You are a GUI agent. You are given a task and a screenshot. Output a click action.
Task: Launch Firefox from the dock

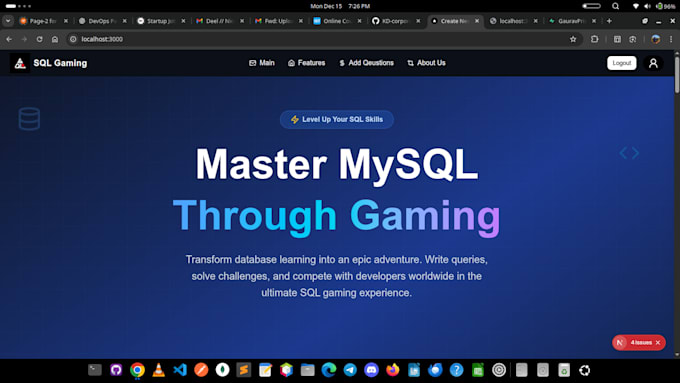coord(392,370)
